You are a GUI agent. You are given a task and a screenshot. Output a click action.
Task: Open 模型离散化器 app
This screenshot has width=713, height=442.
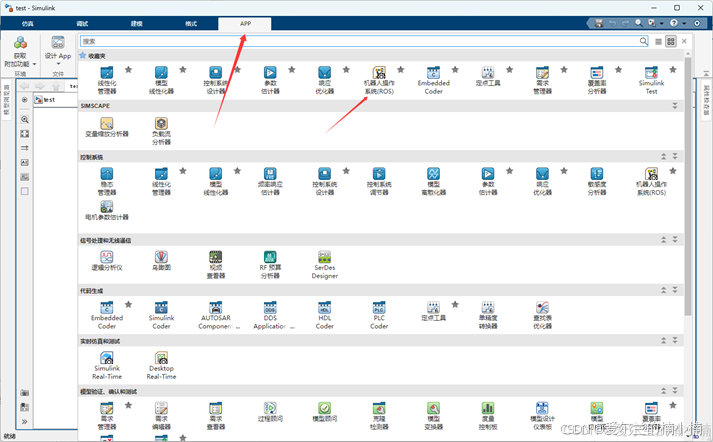tap(433, 181)
